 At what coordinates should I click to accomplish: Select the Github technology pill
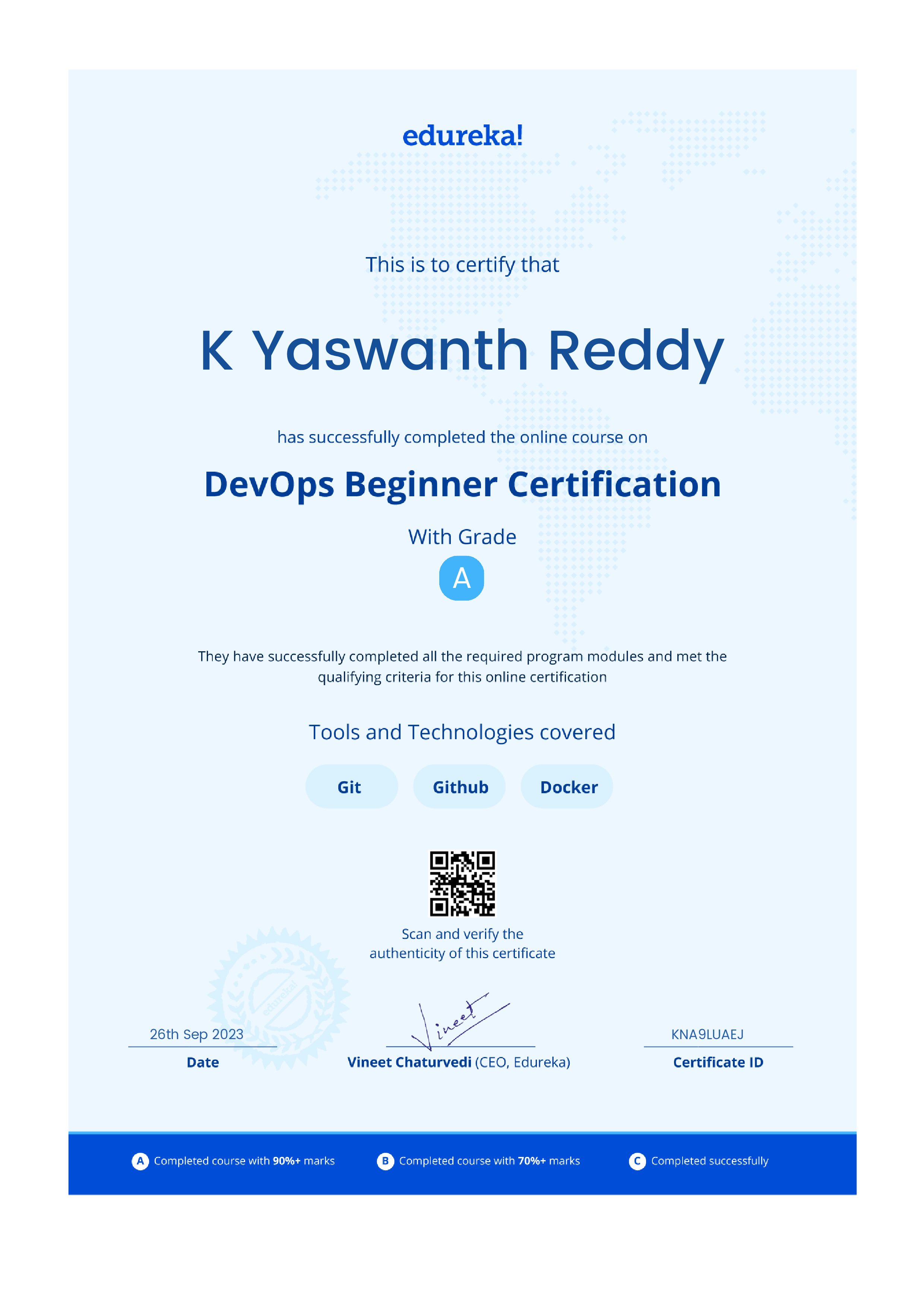tap(459, 787)
